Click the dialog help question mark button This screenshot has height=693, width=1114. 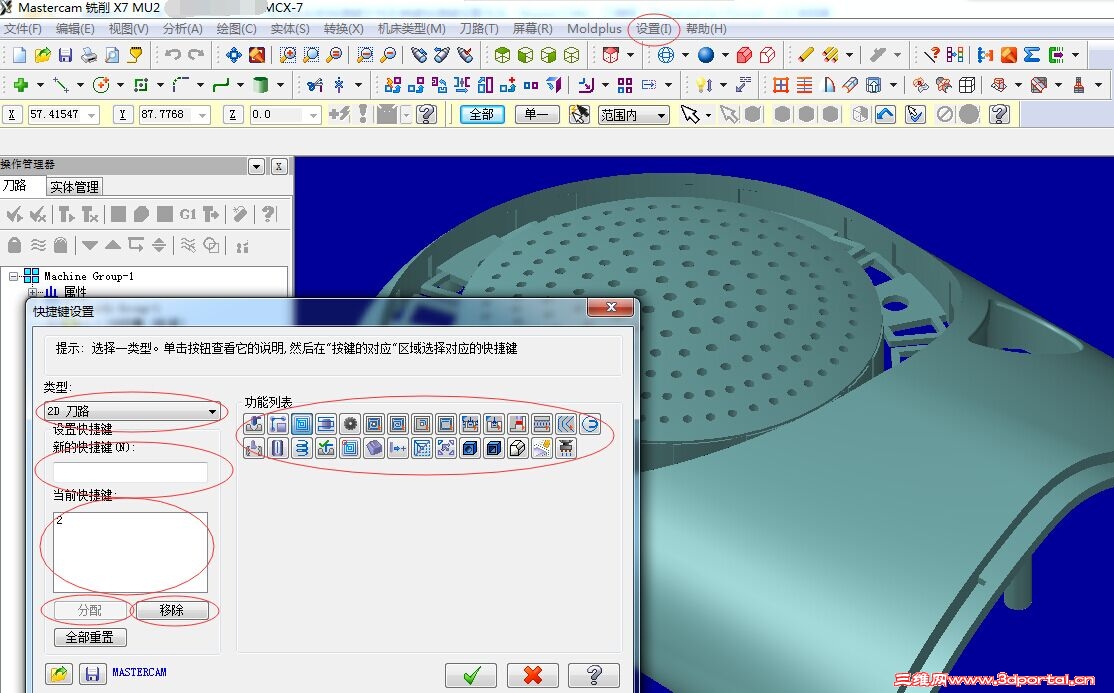pyautogui.click(x=594, y=675)
